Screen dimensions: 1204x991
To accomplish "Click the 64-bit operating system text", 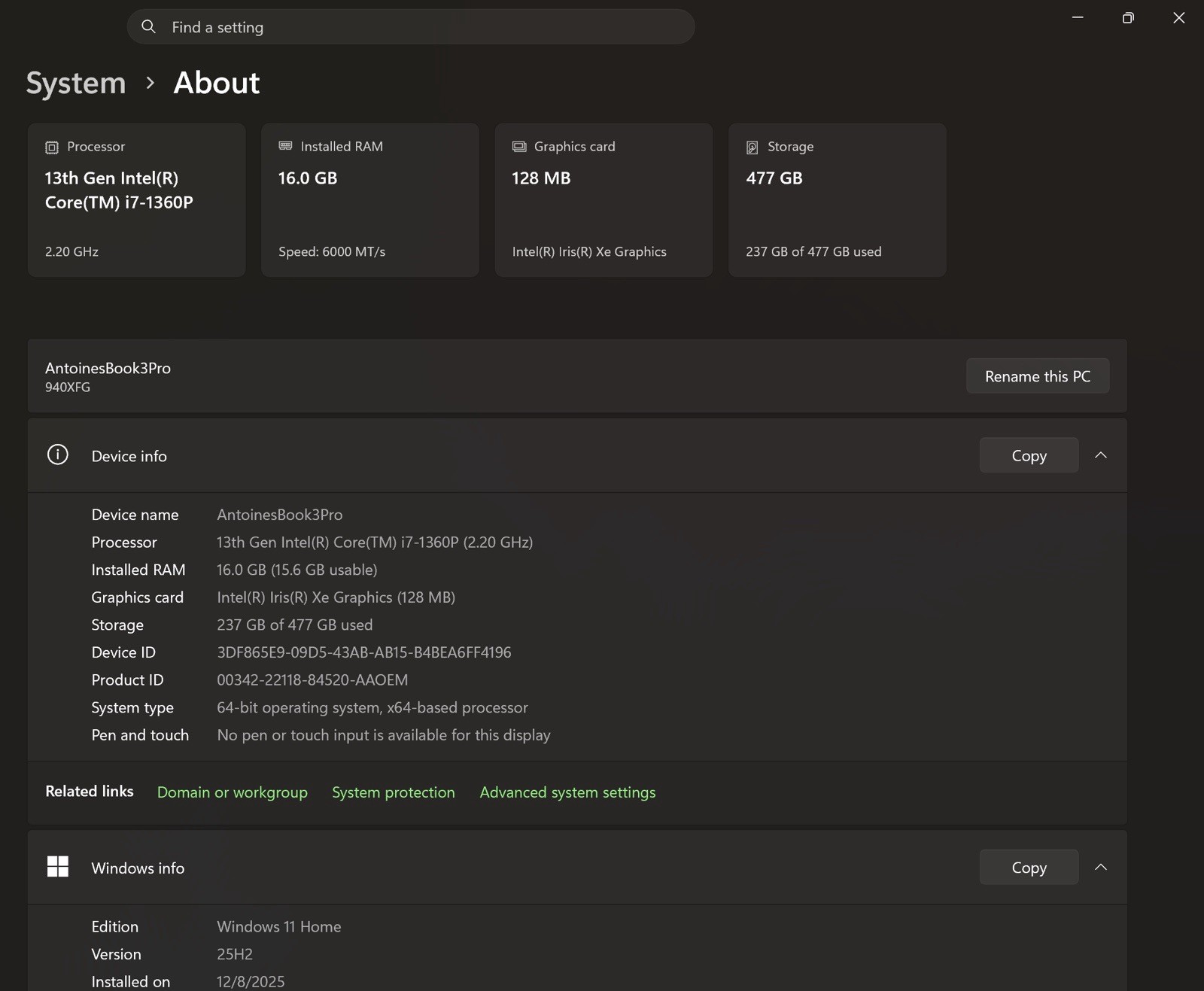I will coord(372,708).
